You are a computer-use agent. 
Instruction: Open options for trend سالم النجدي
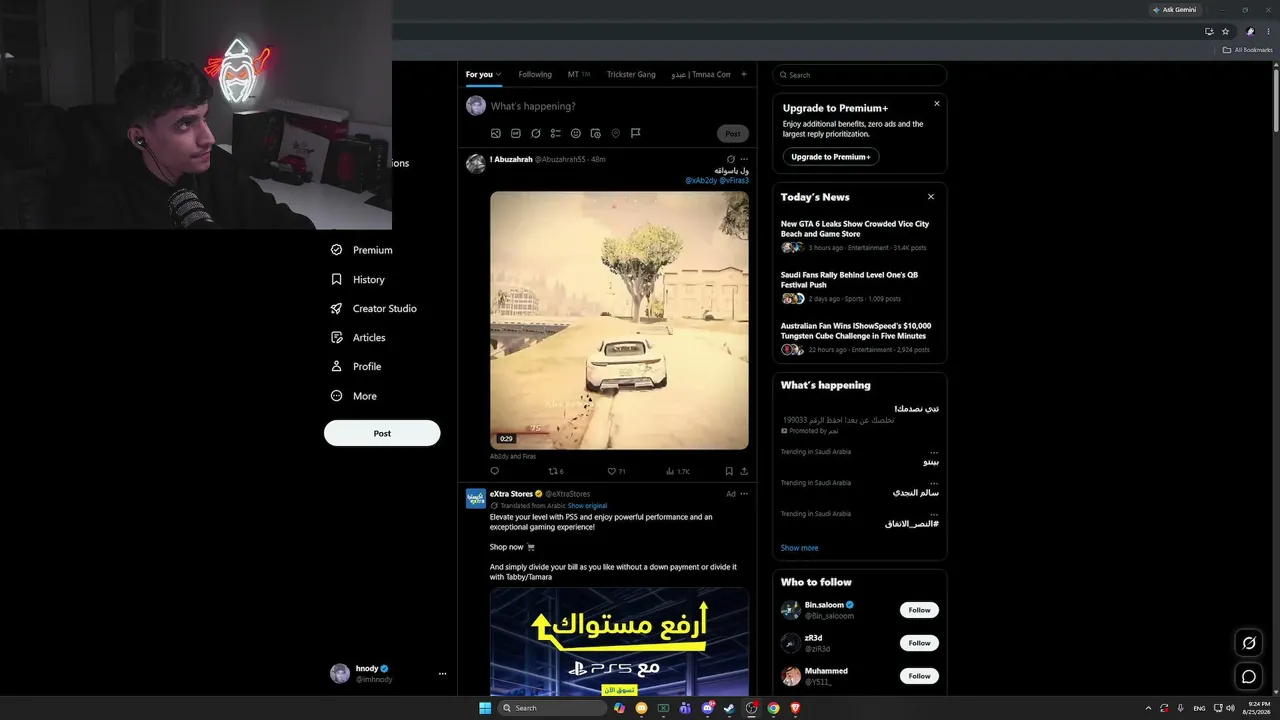pos(934,483)
